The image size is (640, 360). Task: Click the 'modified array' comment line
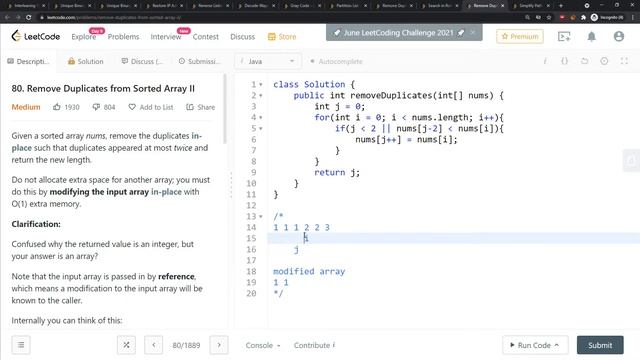coord(309,271)
